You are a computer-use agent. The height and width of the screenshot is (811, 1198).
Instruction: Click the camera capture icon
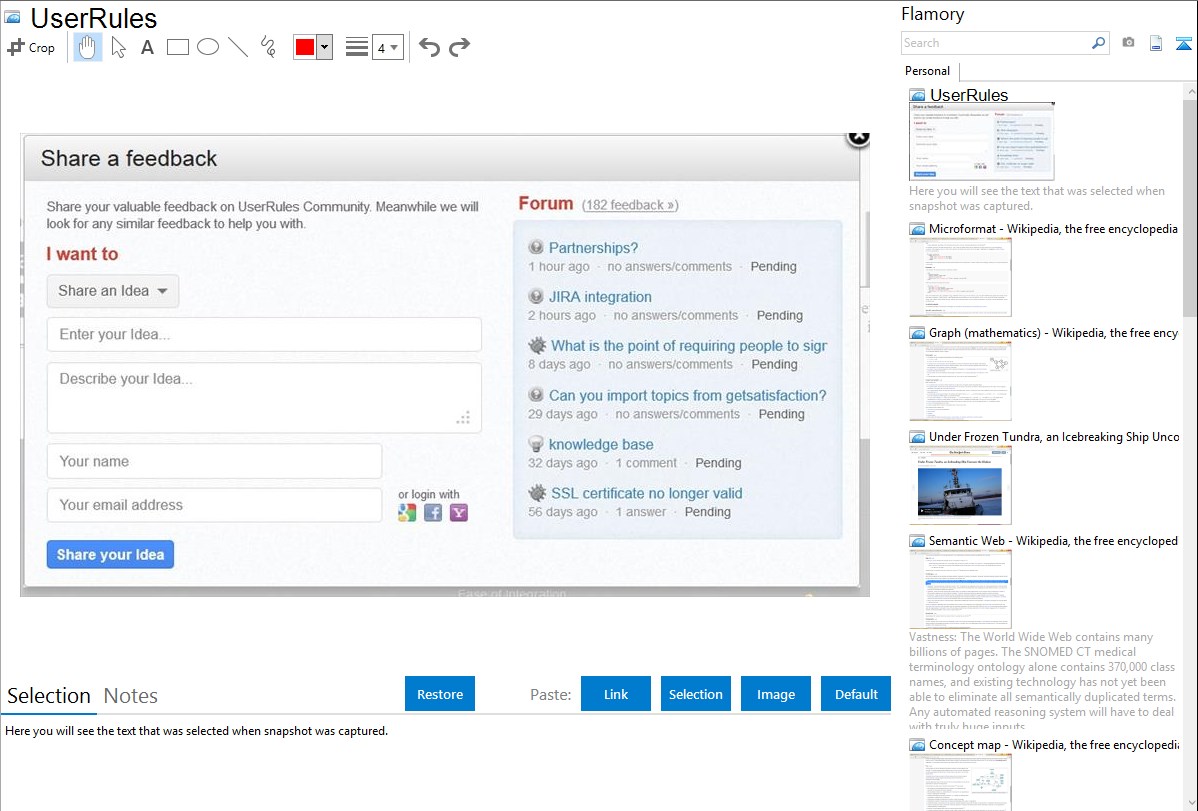[x=1128, y=43]
